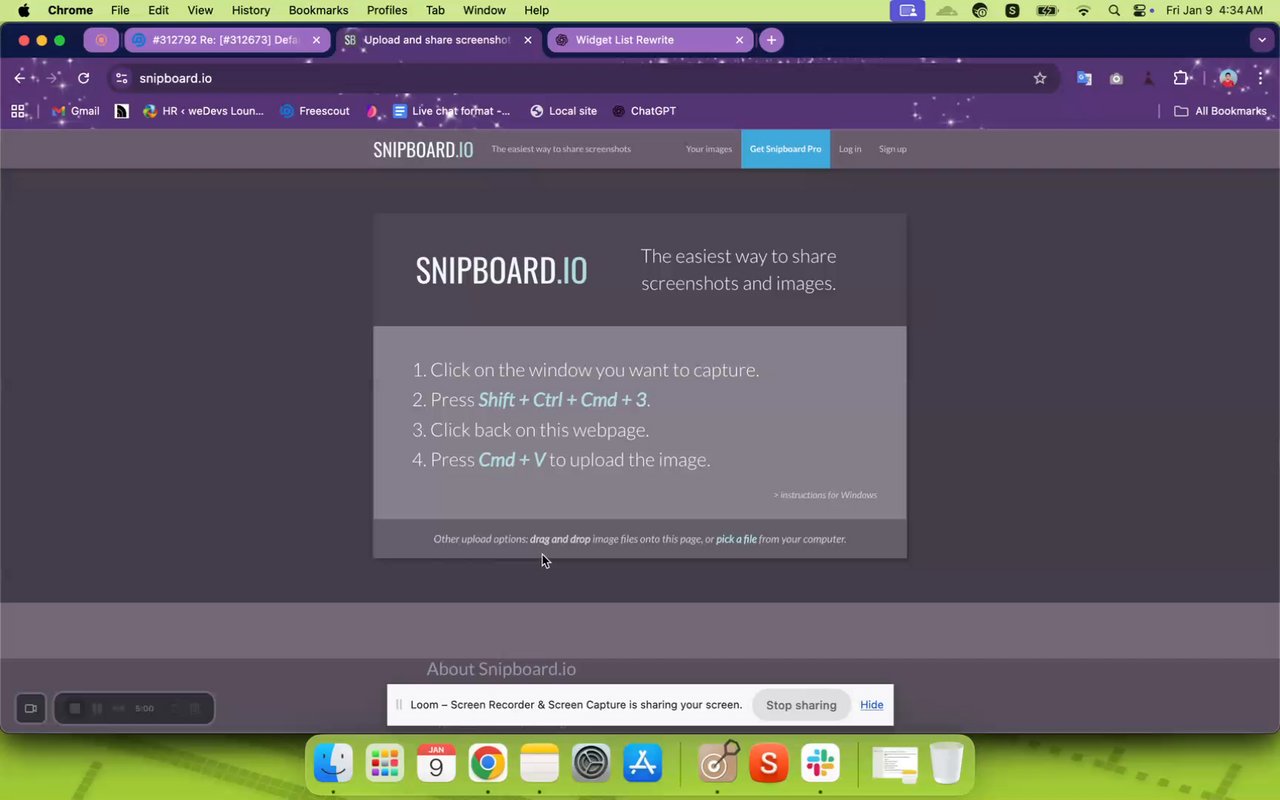Switch to the Widget List Rewrite tab

coord(650,40)
